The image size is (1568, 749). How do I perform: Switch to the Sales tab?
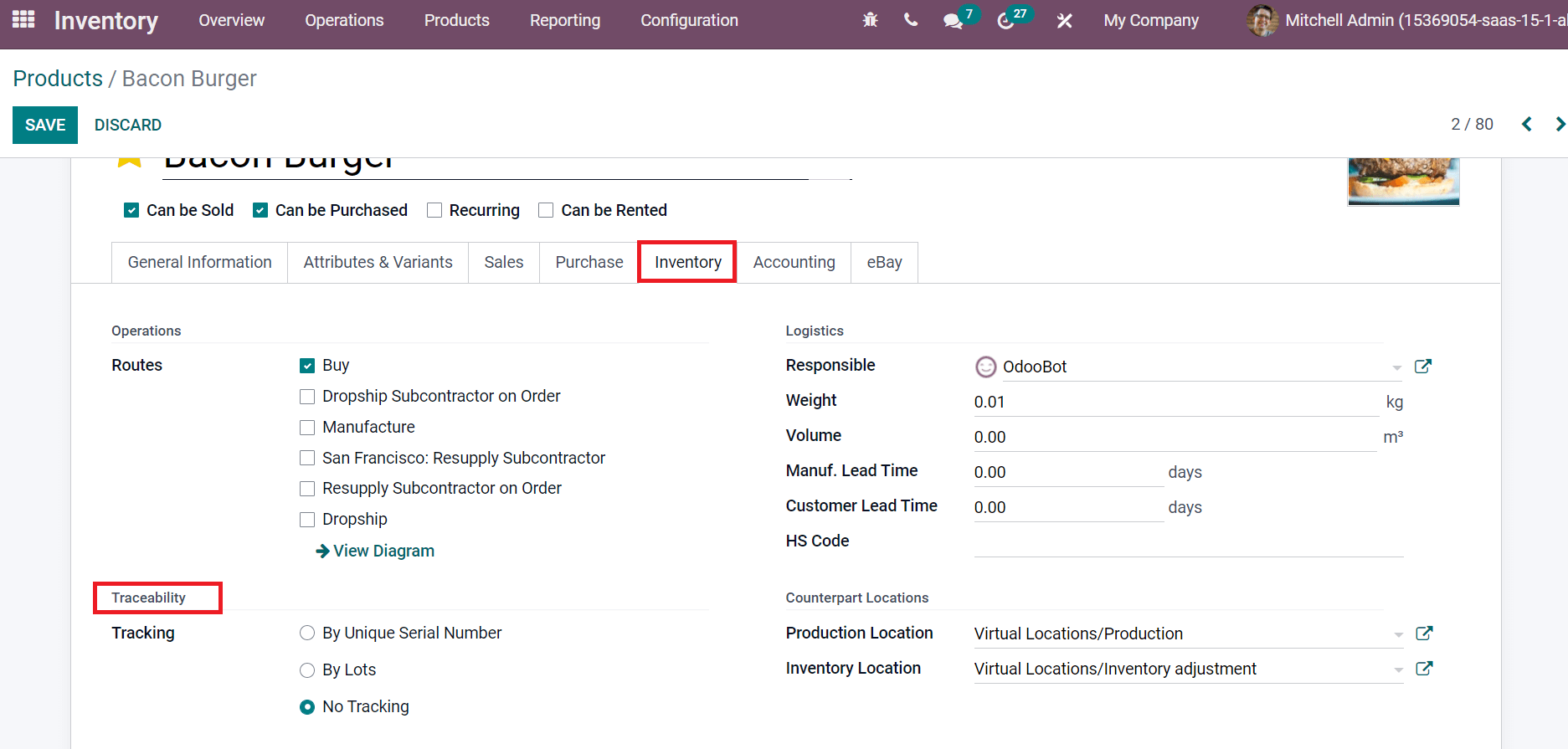coord(503,262)
